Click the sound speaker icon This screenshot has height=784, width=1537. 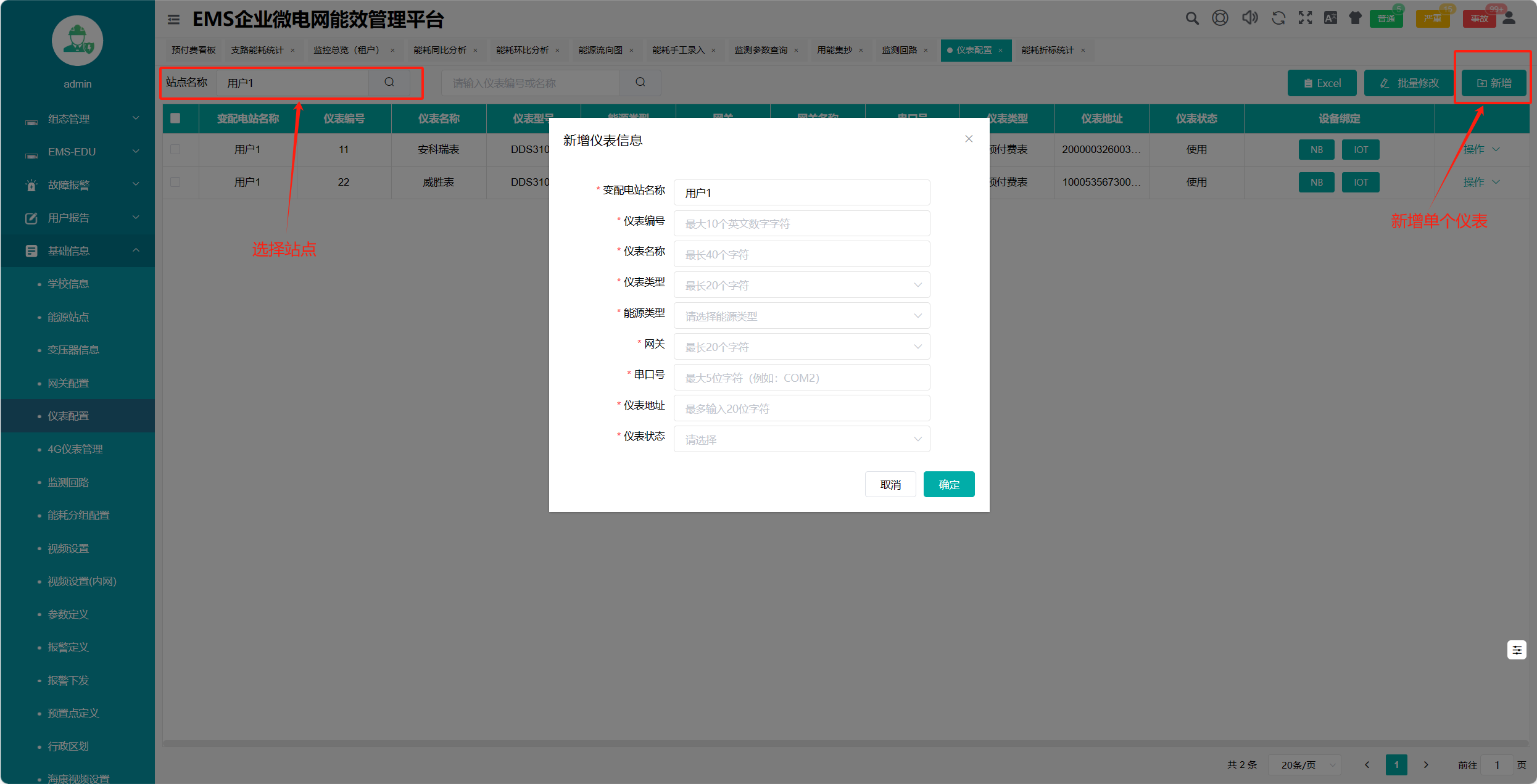1249,19
